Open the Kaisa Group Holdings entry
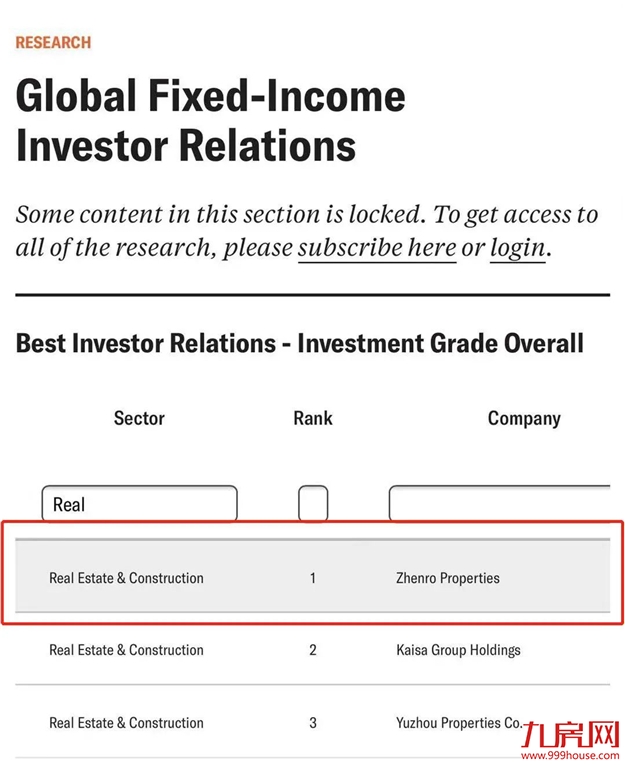Screen dimensions: 625x765 pyautogui.click(x=458, y=650)
